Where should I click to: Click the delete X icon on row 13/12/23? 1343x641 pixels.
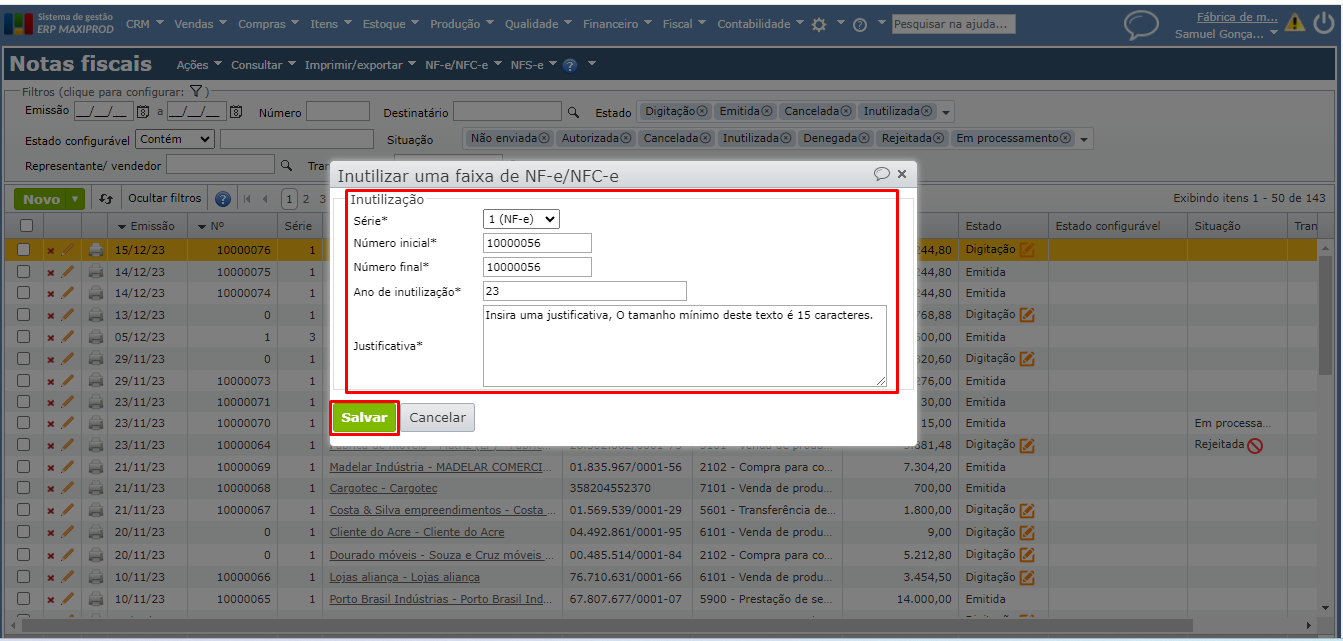51,315
